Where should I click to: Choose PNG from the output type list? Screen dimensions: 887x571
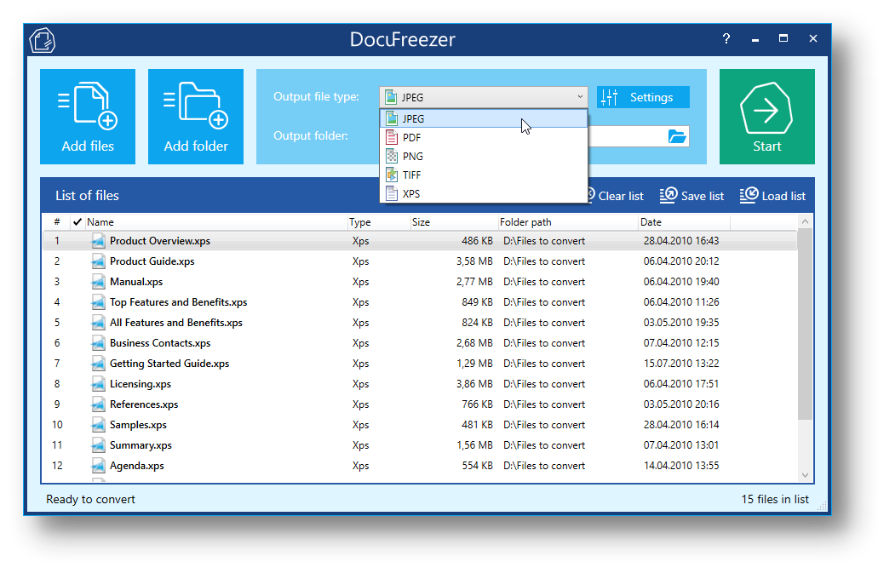[412, 156]
